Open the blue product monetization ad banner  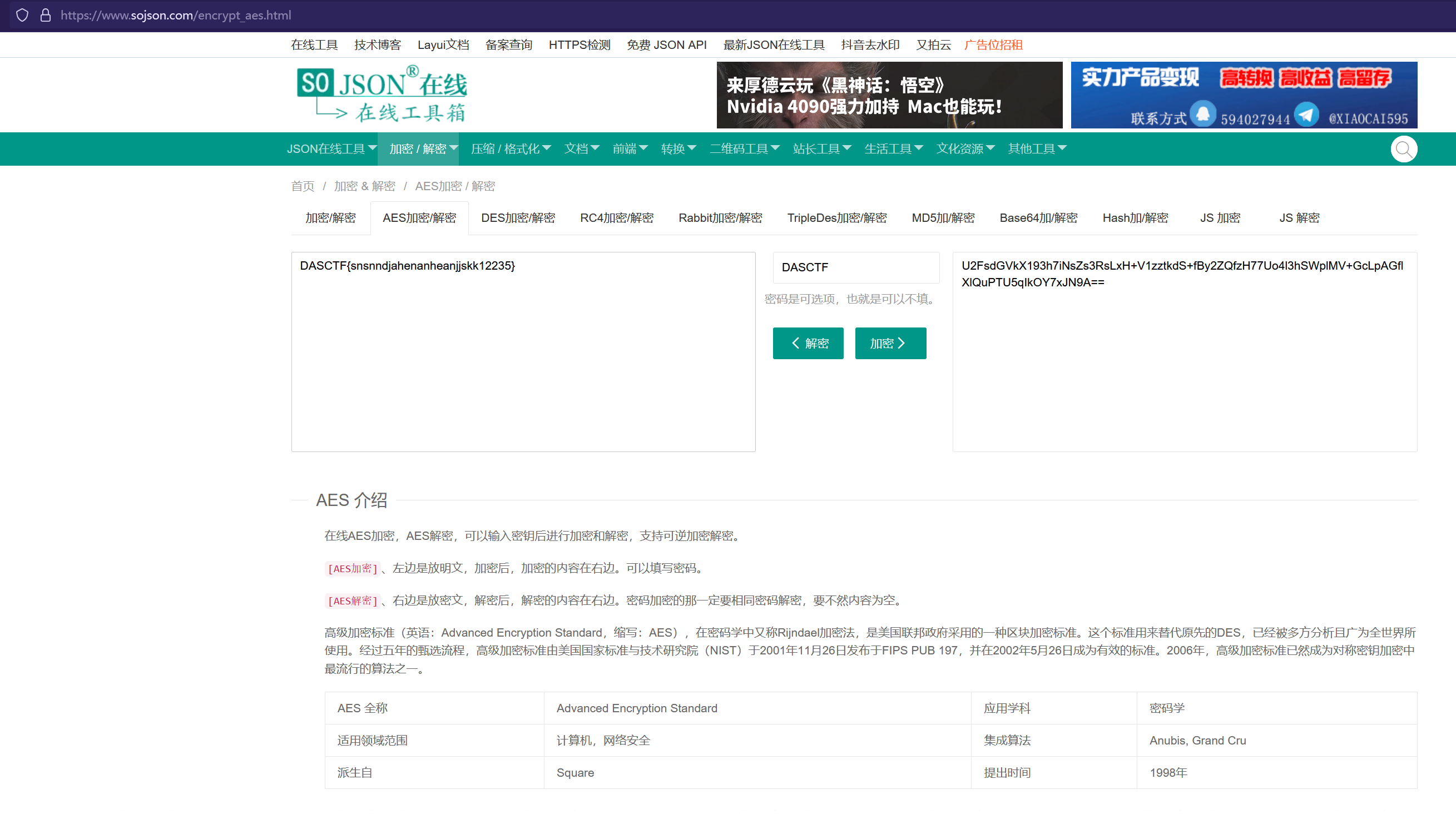click(1244, 95)
